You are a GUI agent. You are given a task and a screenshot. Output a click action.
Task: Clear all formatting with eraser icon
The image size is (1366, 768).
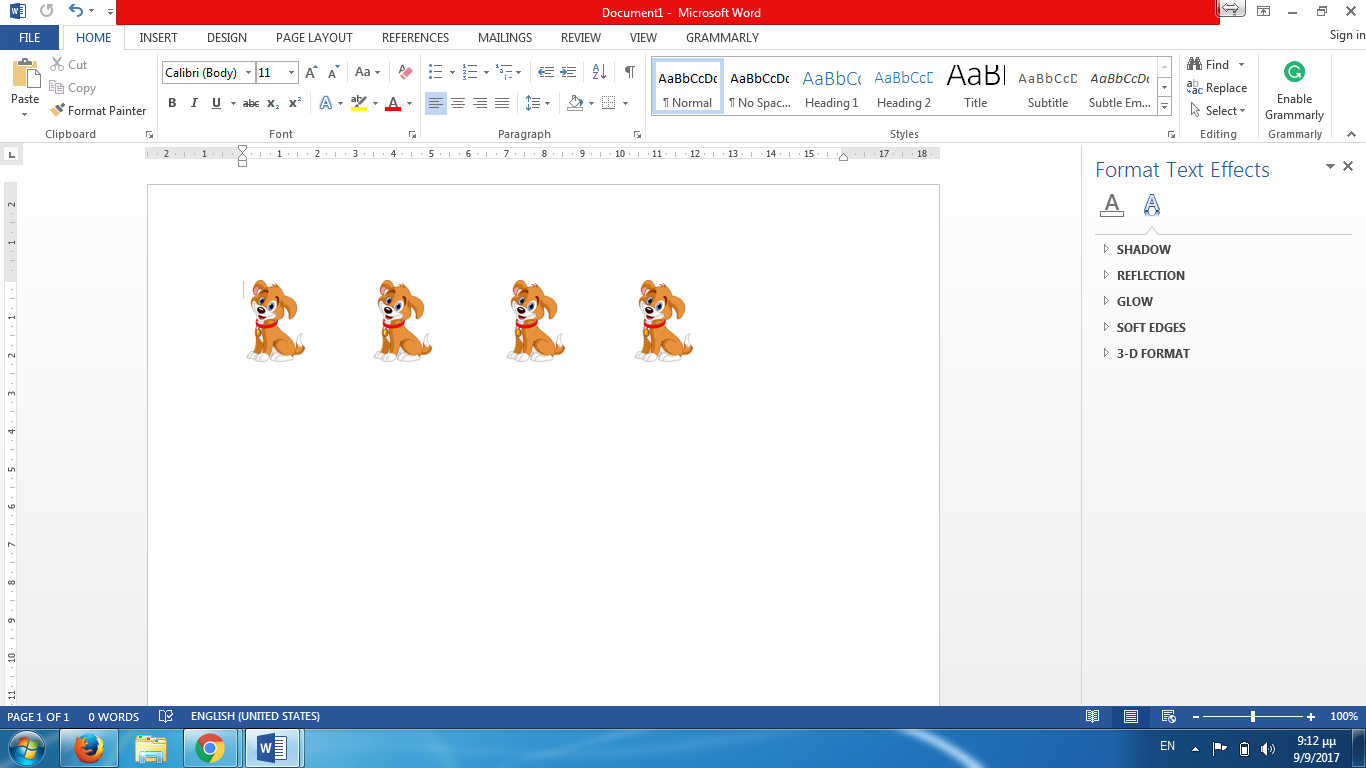point(405,72)
